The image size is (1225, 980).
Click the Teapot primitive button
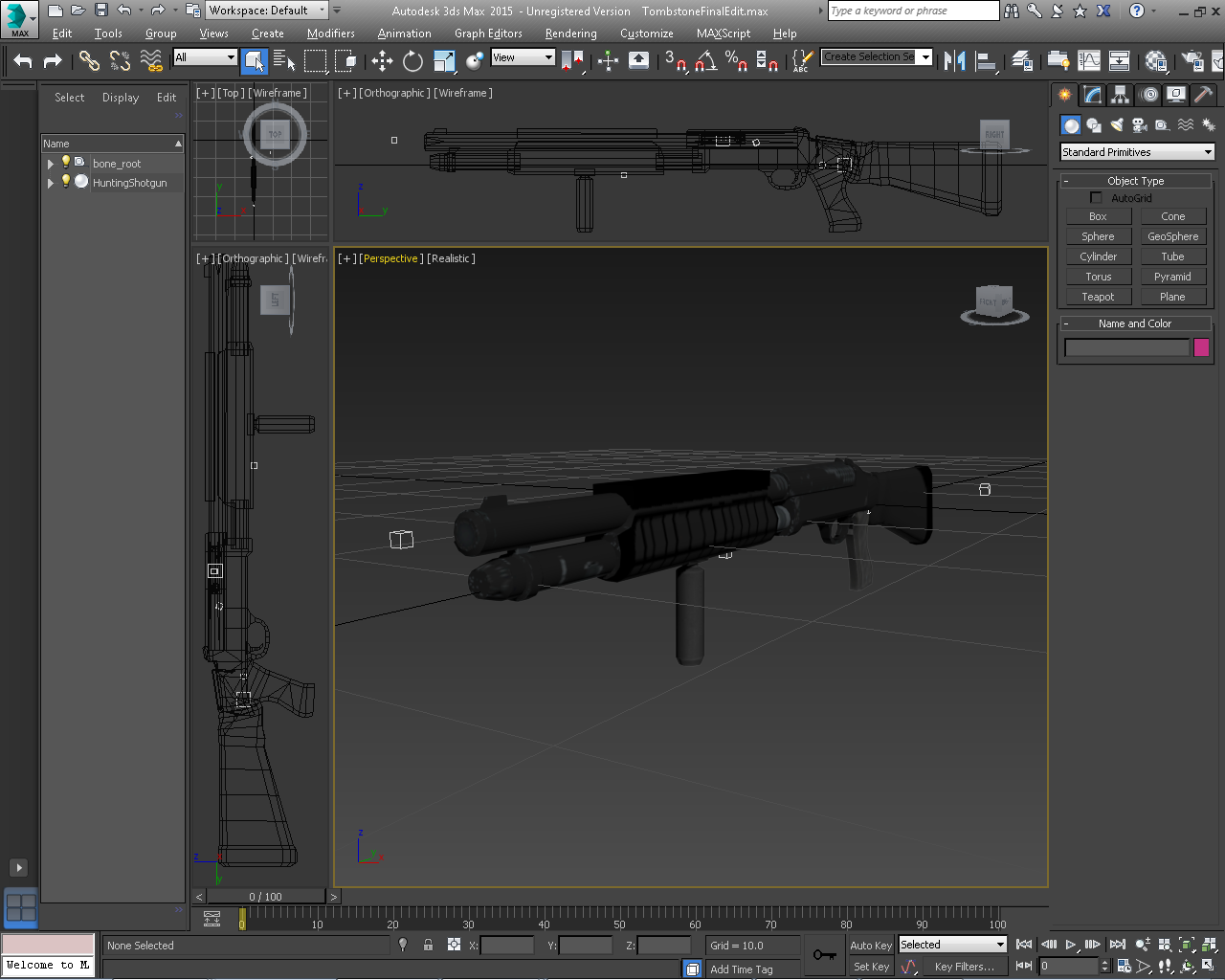[1098, 297]
